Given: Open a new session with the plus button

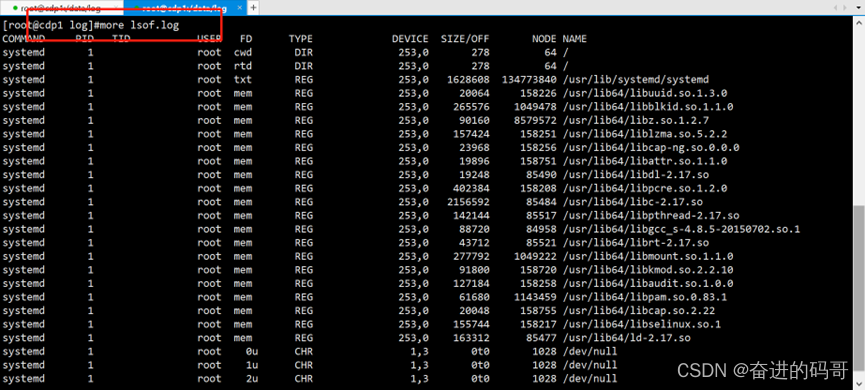Looking at the screenshot, I should point(253,8).
